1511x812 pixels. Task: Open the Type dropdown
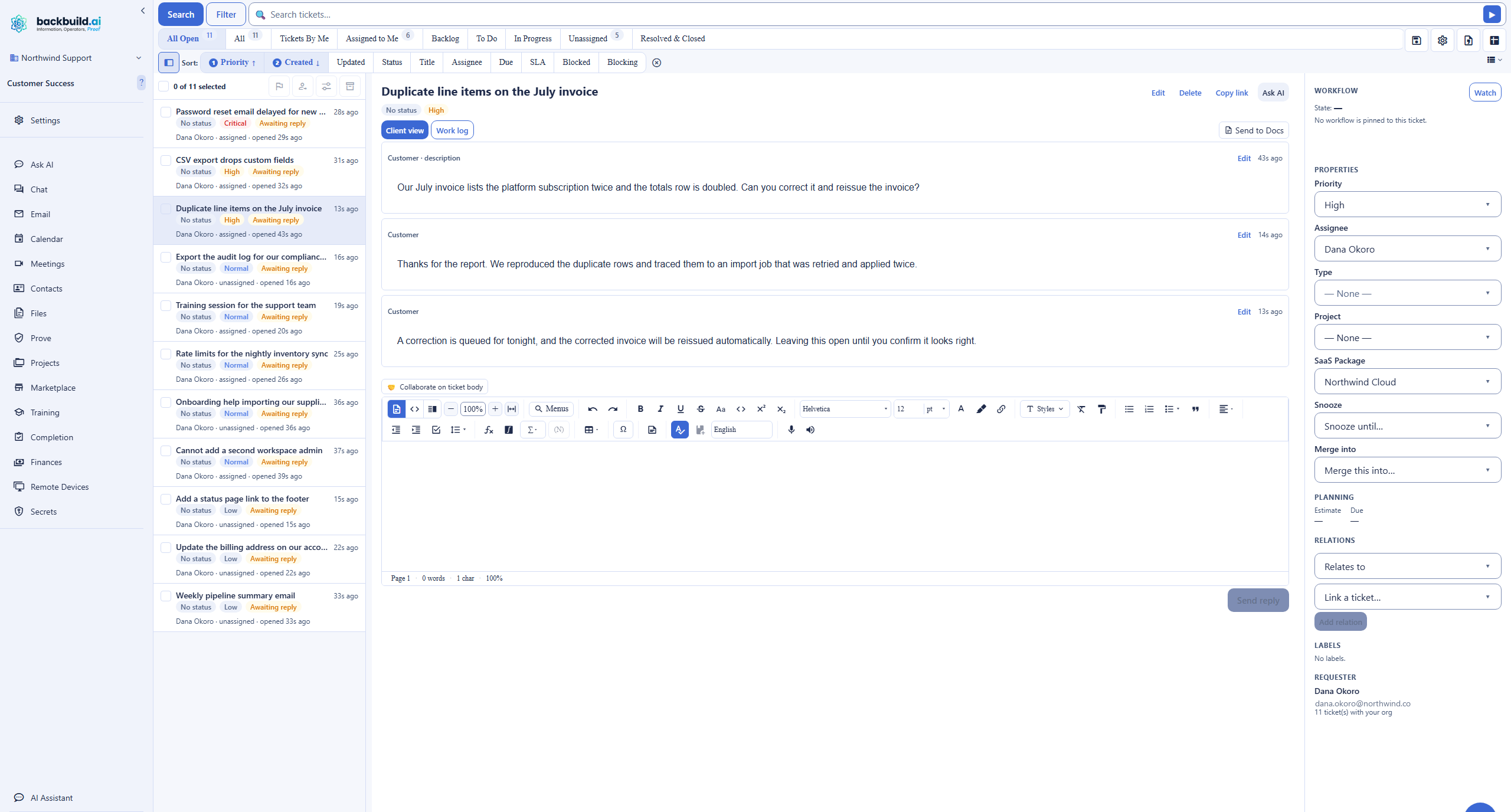pos(1407,293)
